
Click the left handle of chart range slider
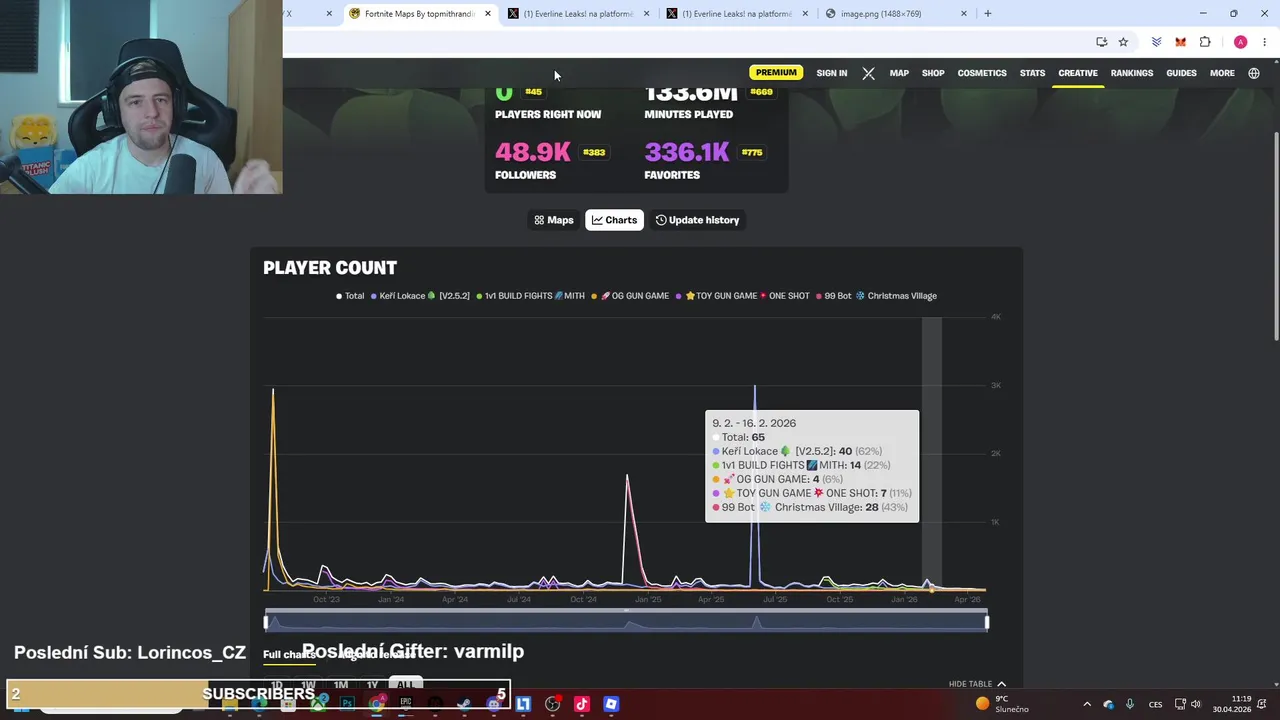pyautogui.click(x=266, y=622)
